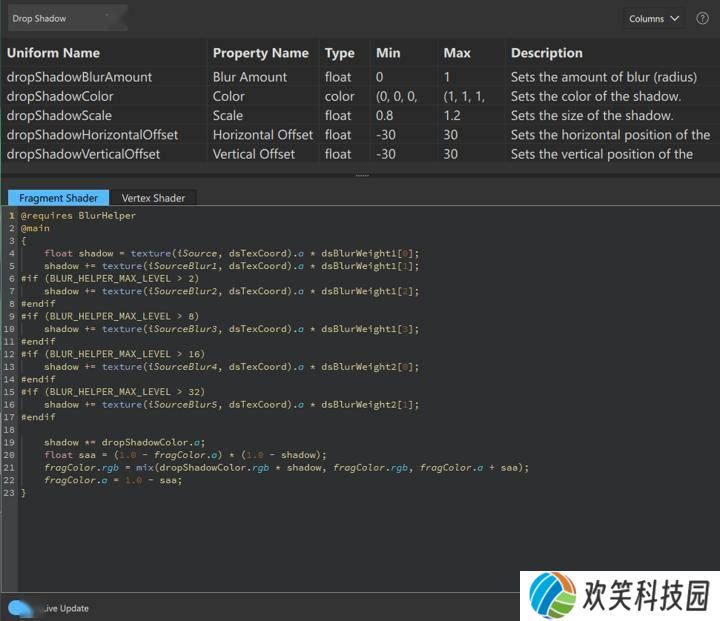Click the Min column header
Screen dimensions: 720x621
coord(388,53)
